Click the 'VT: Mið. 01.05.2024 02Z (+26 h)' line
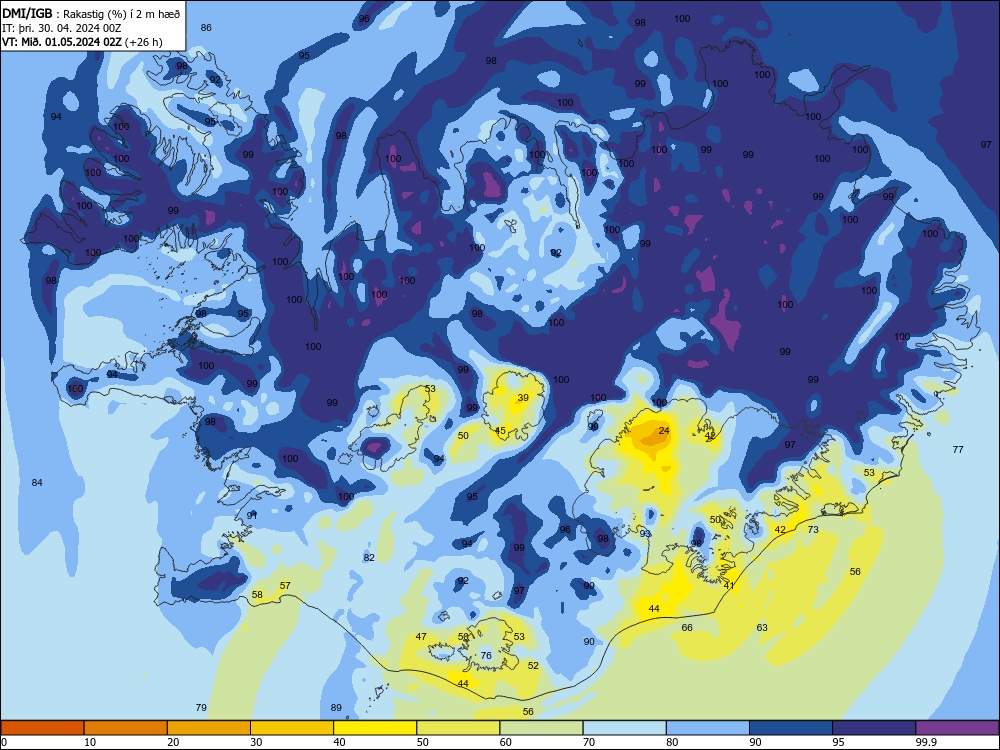 pos(82,42)
